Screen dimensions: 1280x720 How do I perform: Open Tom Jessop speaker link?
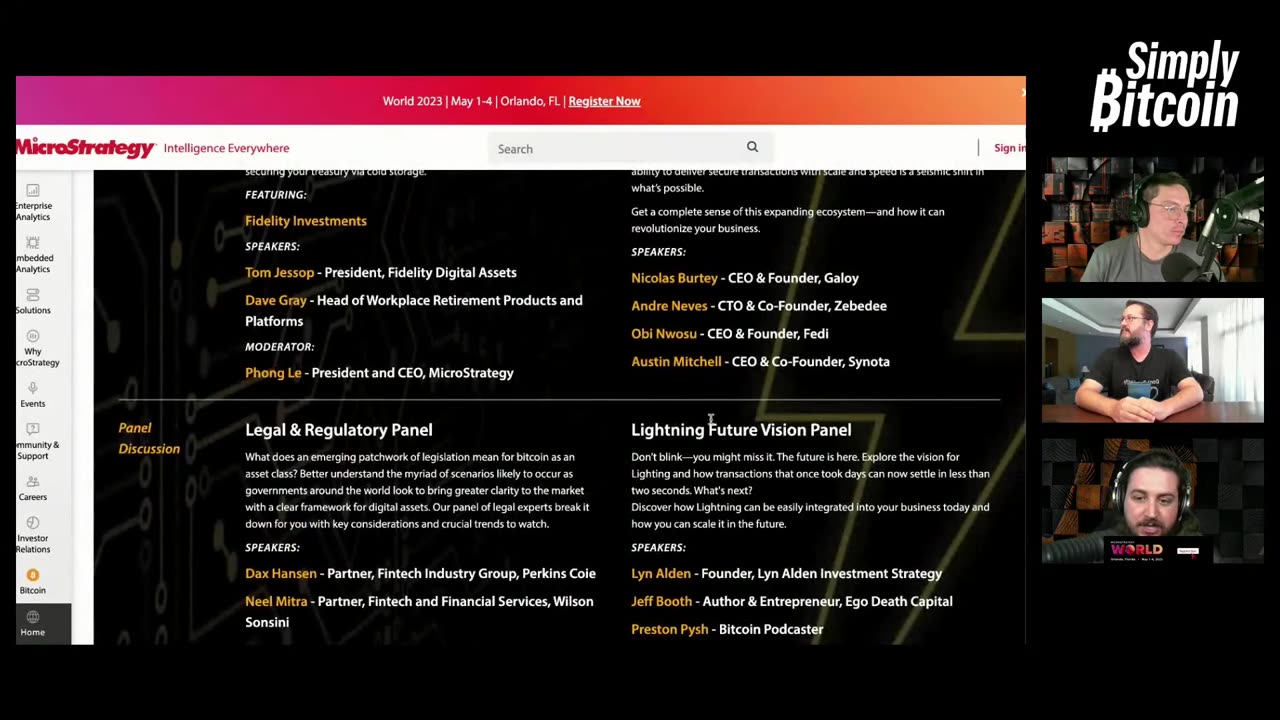[x=279, y=273]
